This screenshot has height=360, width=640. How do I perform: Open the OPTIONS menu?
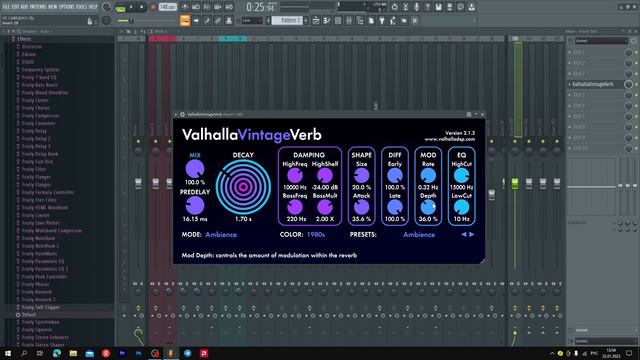tap(67, 7)
